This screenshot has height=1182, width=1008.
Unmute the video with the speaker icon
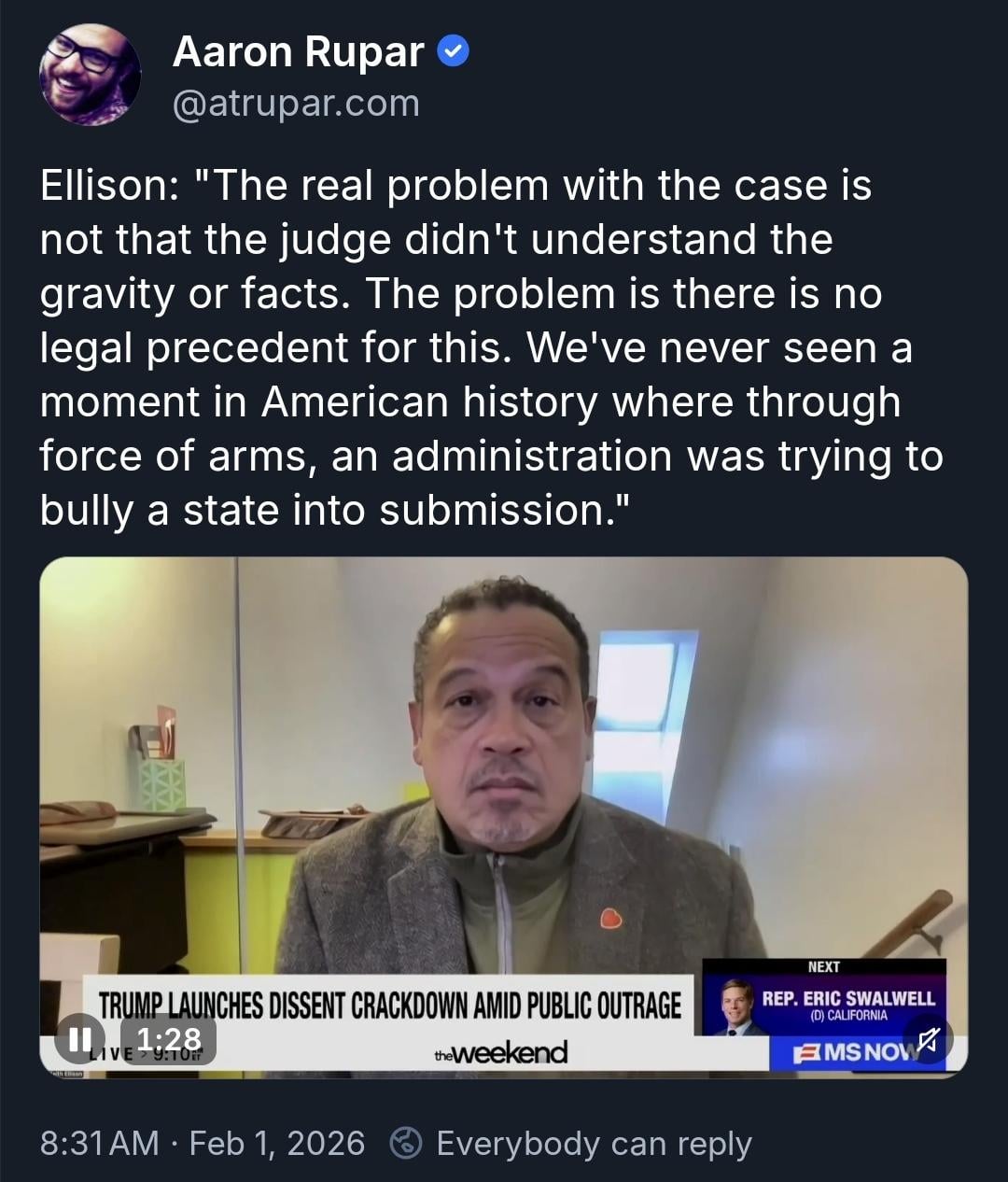point(929,1039)
